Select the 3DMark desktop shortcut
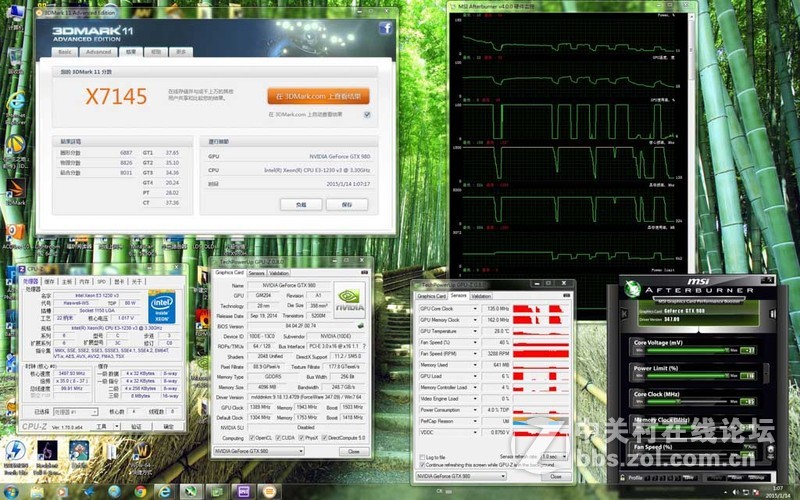 (15, 191)
